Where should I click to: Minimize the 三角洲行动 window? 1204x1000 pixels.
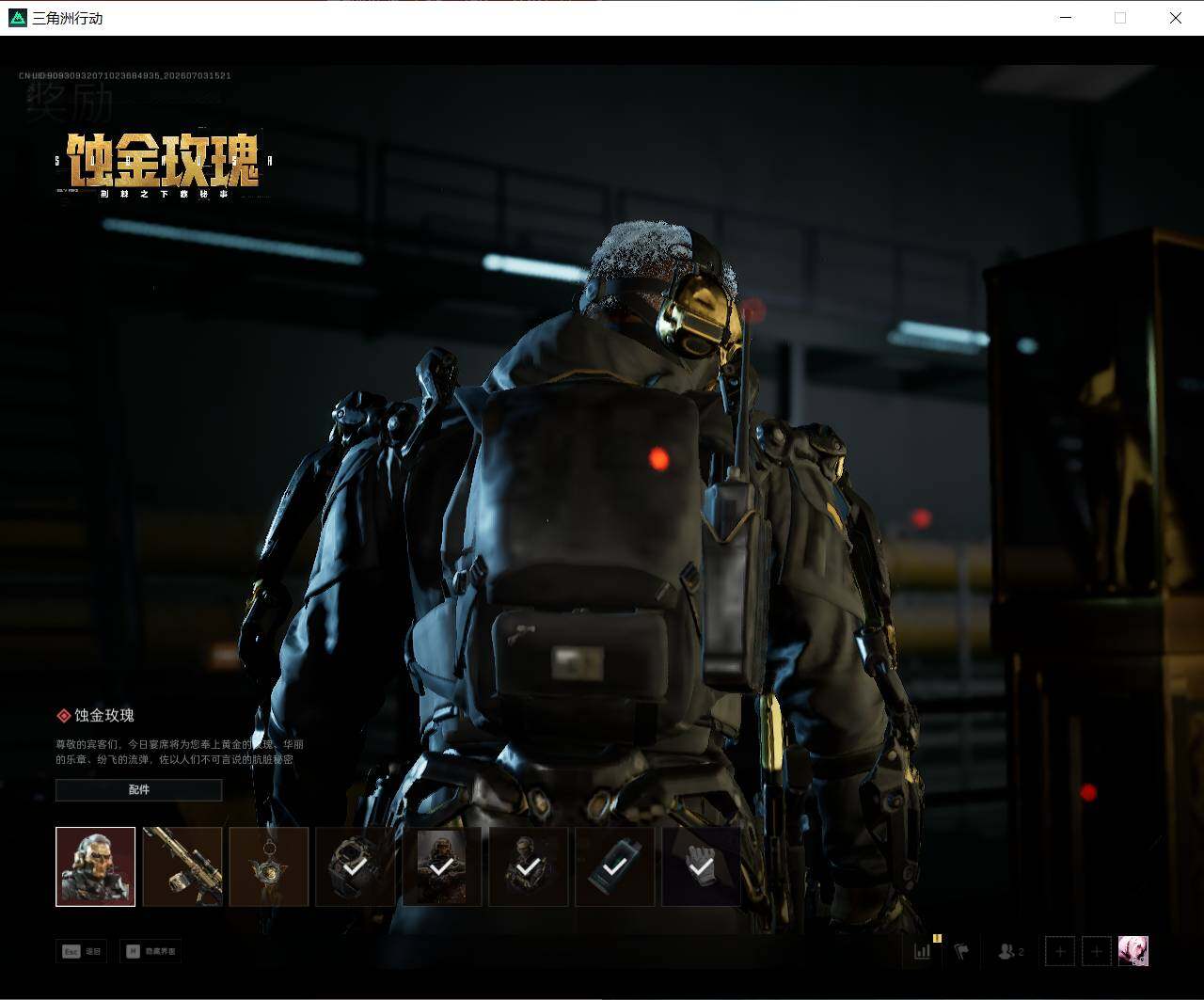coord(1066,18)
